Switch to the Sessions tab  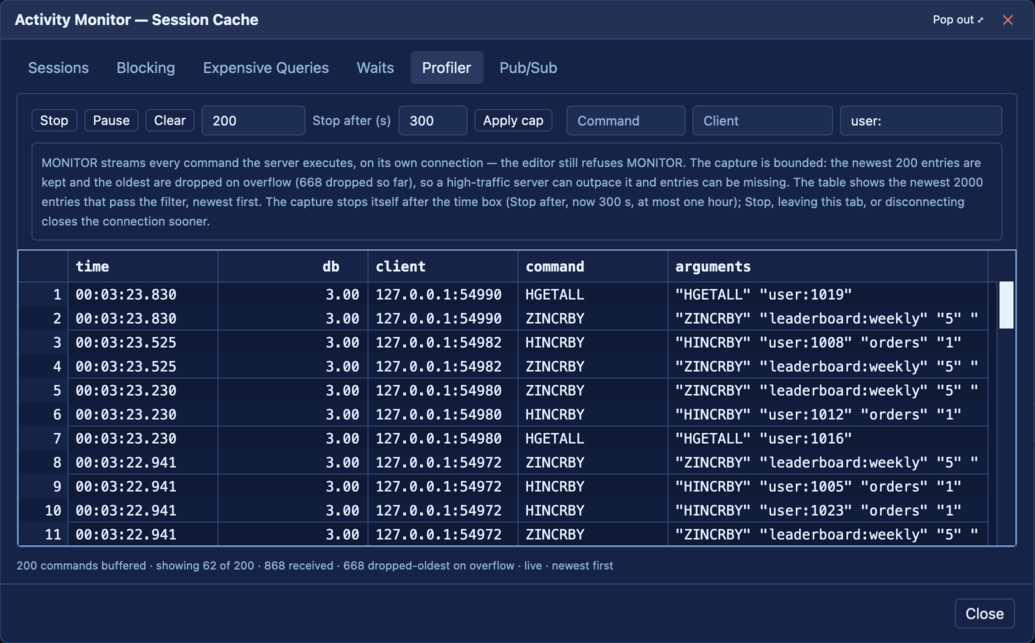point(58,68)
